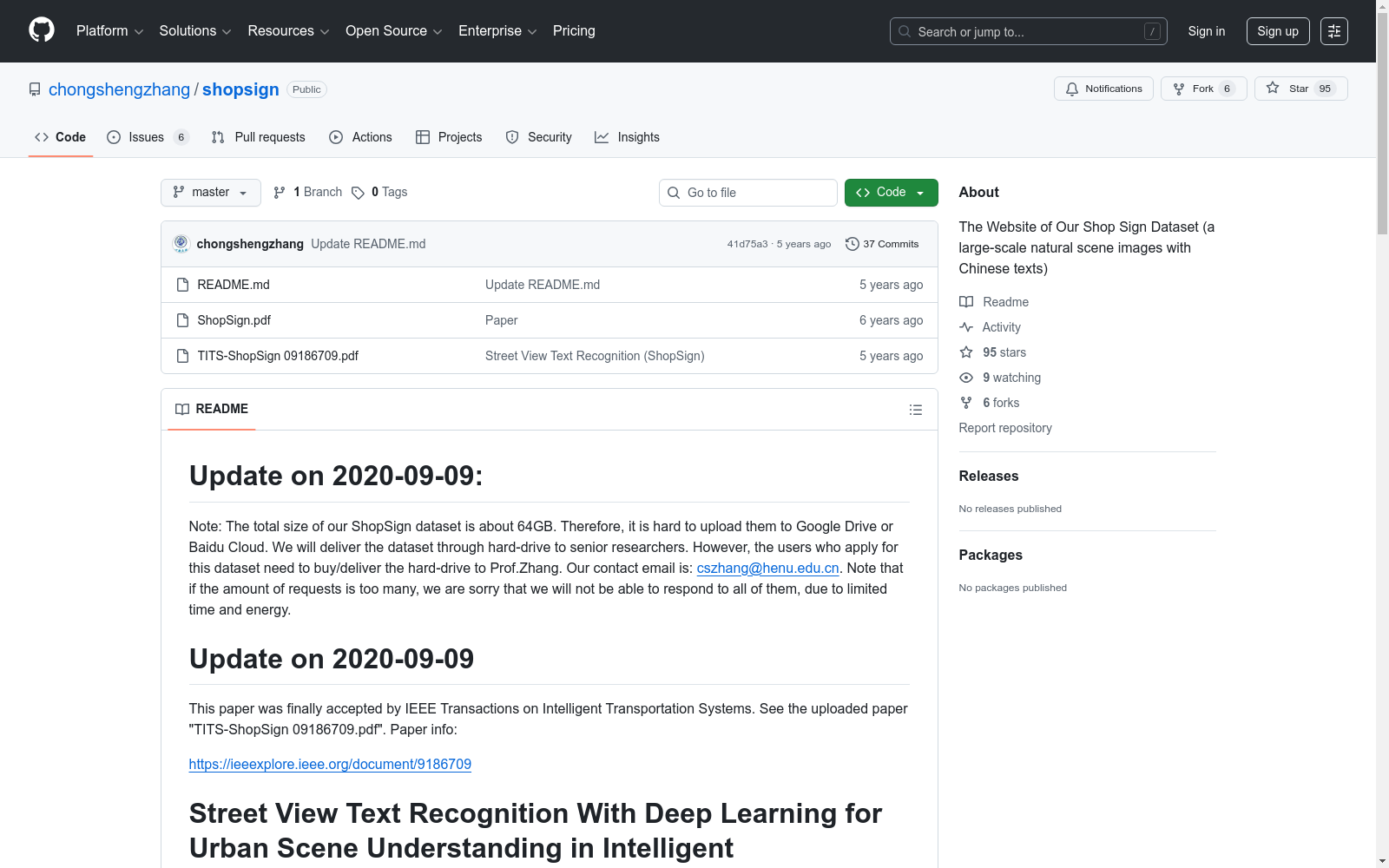The width and height of the screenshot is (1389, 868).
Task: Click the book icon in the README tab
Action: 182,410
